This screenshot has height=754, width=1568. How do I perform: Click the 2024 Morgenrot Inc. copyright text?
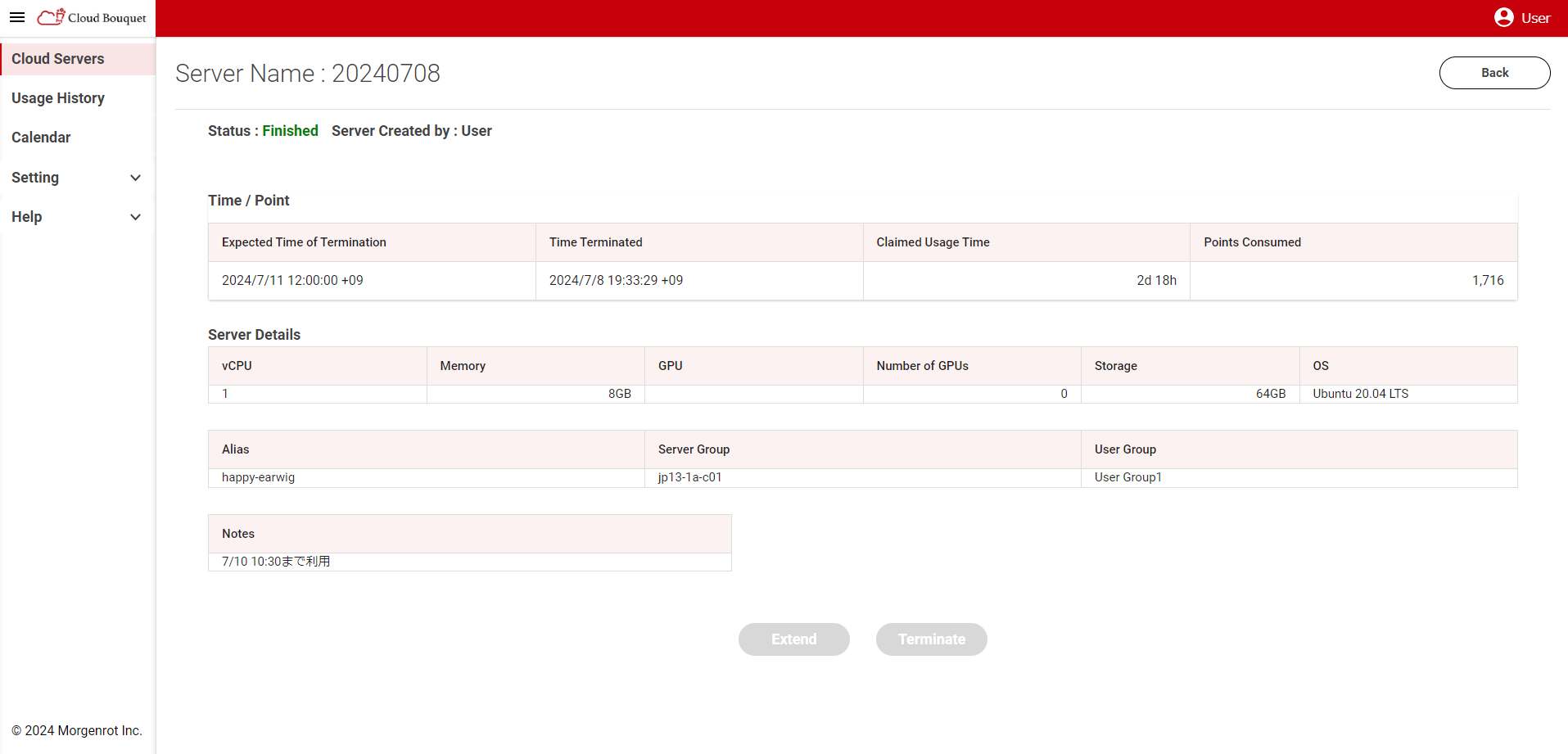tap(77, 731)
